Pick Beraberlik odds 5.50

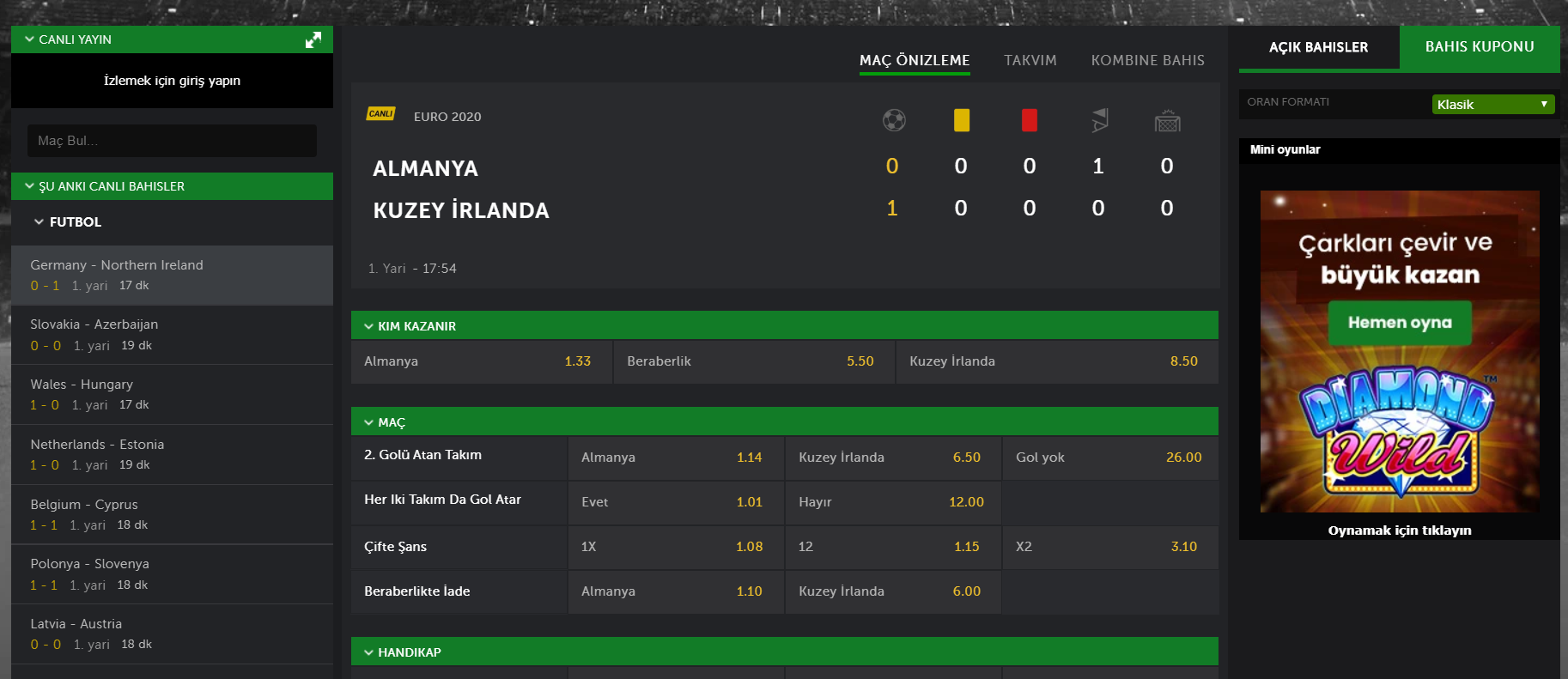tap(754, 361)
